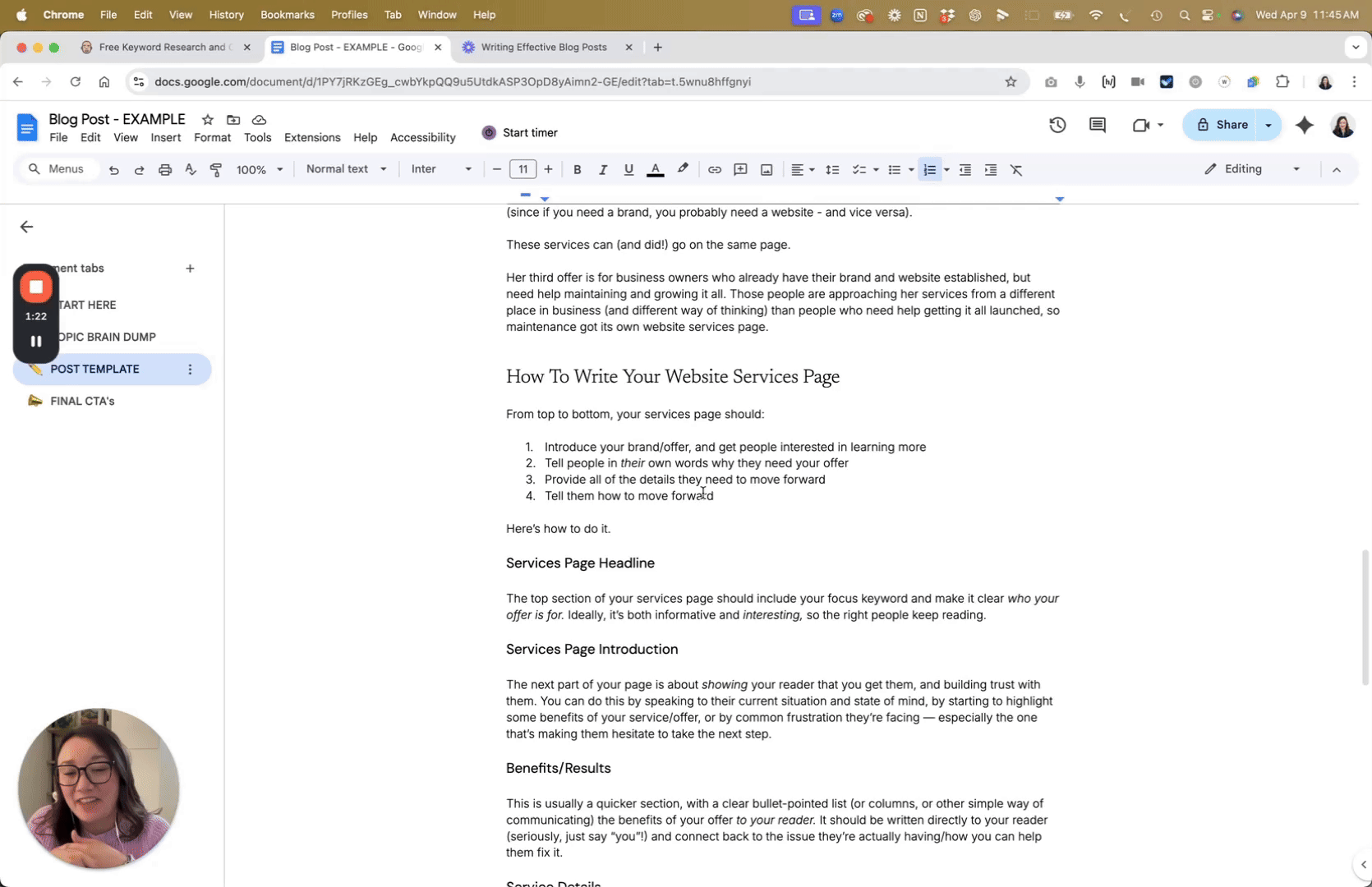Screen dimensions: 1372x887
Task: Click the Clear formatting icon
Action: 1016,170
